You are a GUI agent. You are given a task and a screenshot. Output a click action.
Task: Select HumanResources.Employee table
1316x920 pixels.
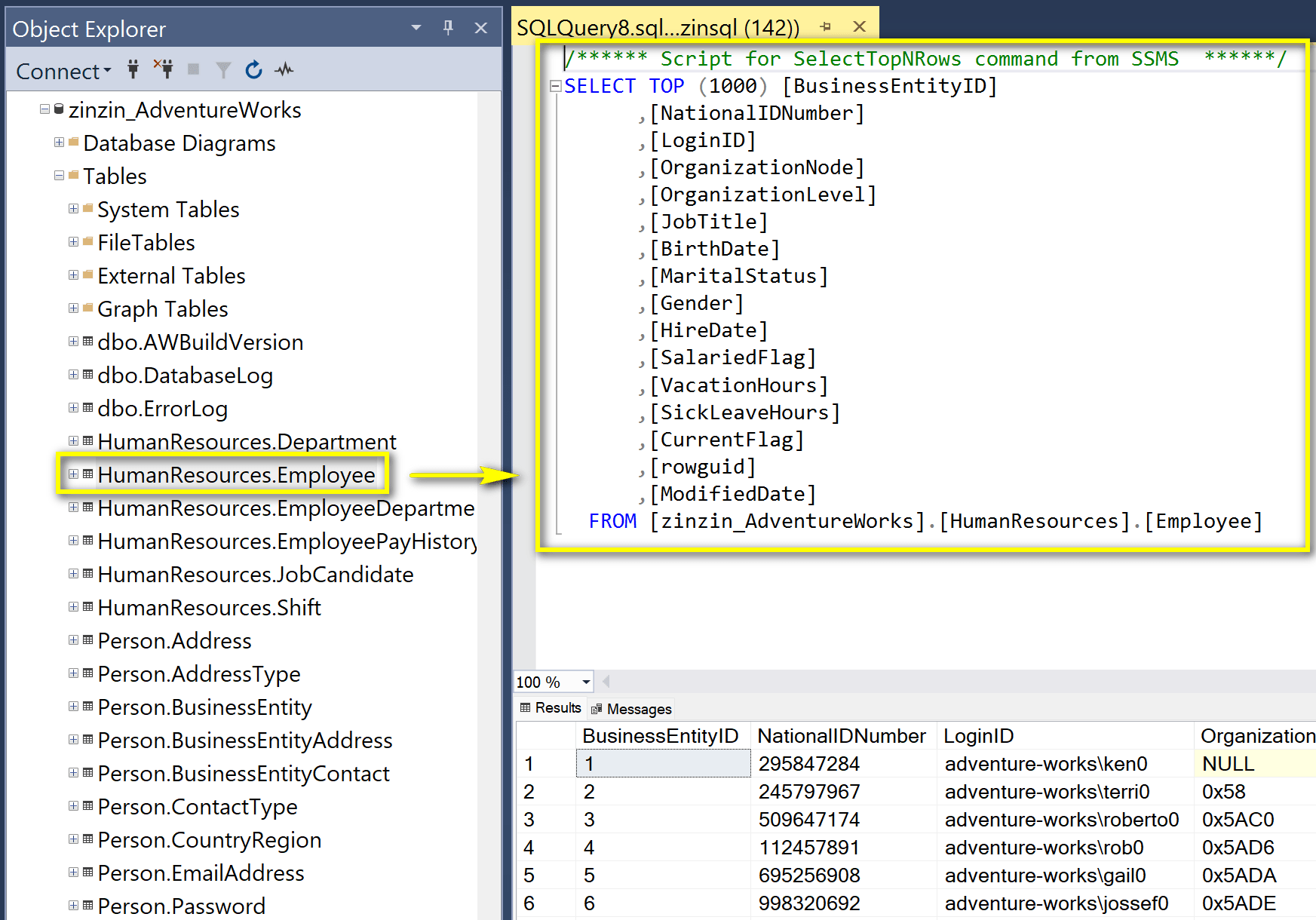pyautogui.click(x=236, y=475)
